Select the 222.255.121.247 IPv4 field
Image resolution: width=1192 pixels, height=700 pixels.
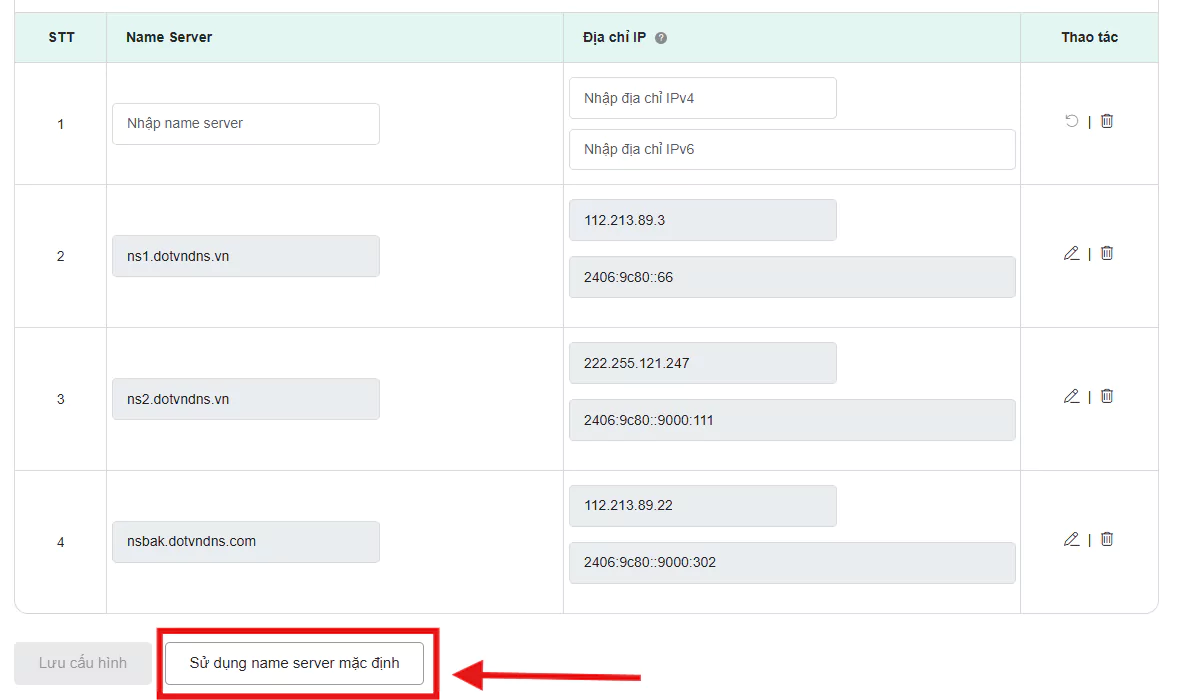pos(702,363)
